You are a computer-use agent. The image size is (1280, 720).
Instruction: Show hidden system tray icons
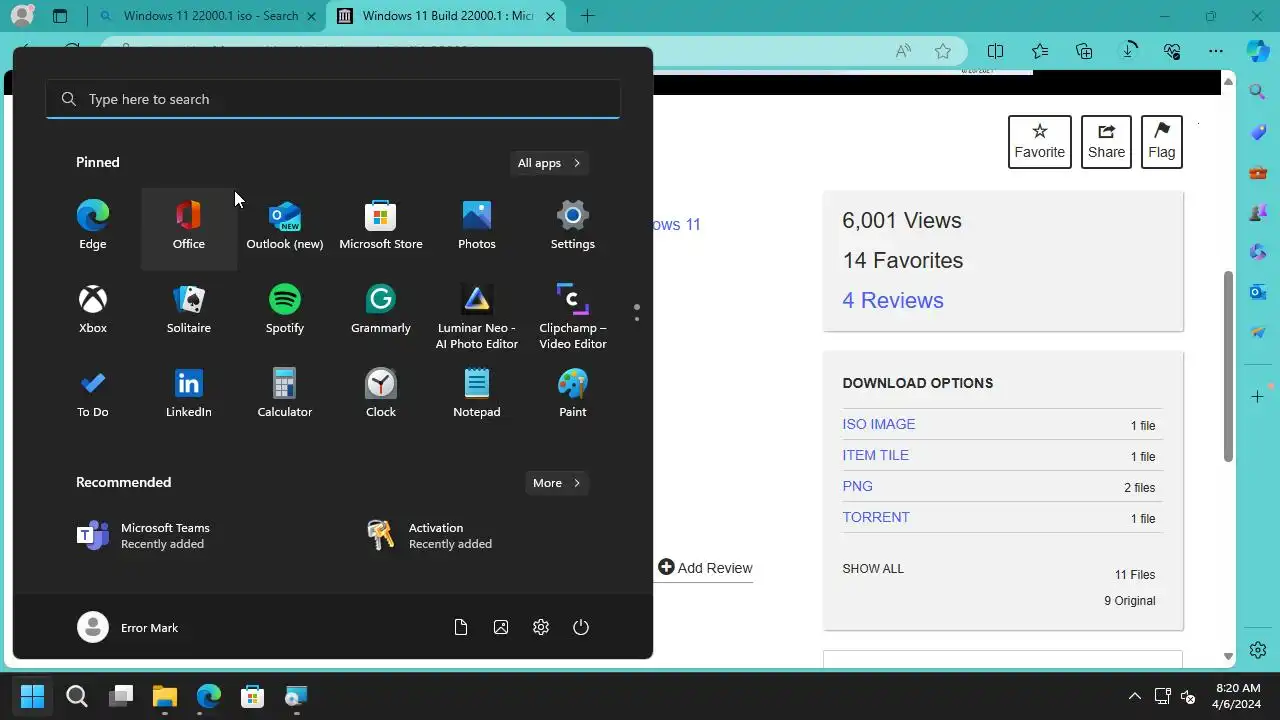[1134, 696]
